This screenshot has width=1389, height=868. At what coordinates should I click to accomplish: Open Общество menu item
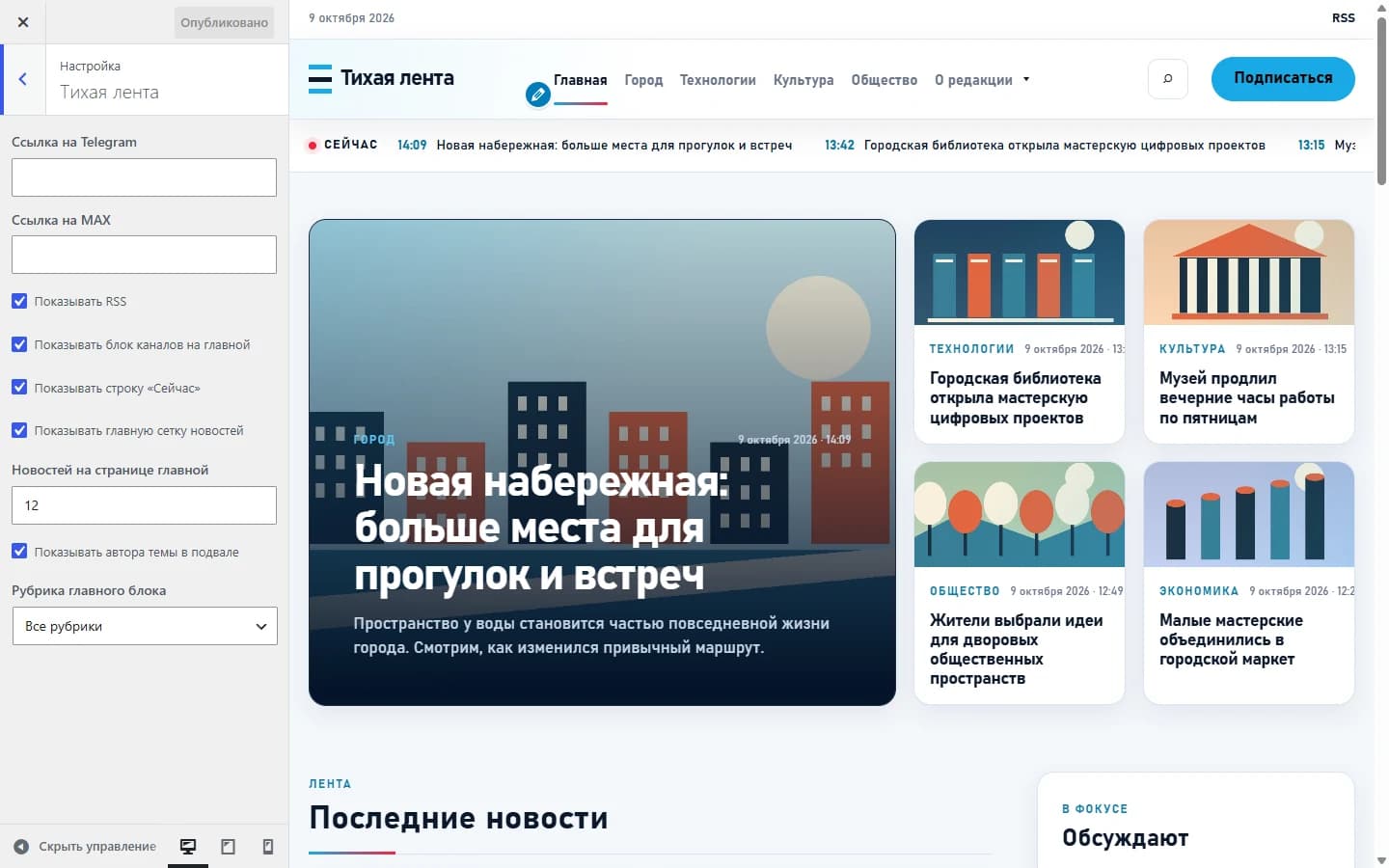pos(885,80)
